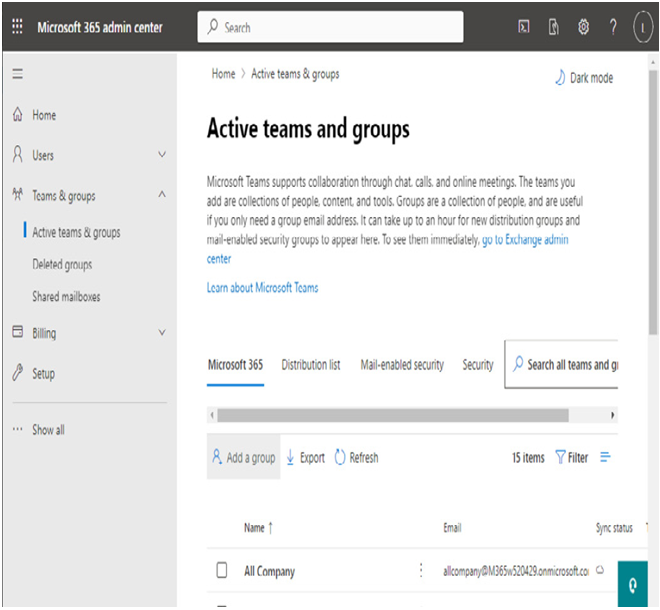Image resolution: width=660 pixels, height=610 pixels.
Task: Open the teal help feedback widget
Action: [x=633, y=584]
